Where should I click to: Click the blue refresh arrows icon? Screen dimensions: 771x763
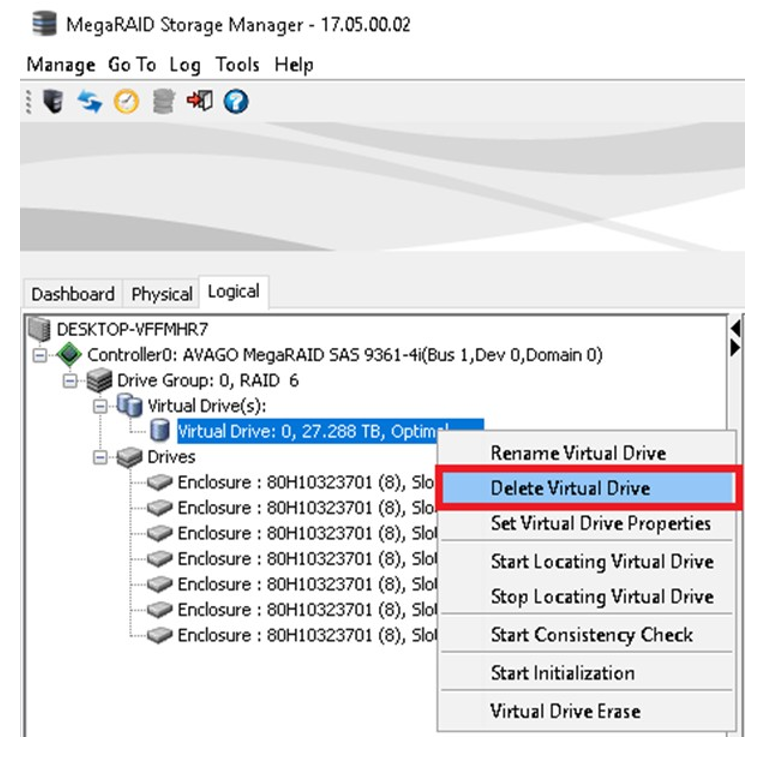89,102
